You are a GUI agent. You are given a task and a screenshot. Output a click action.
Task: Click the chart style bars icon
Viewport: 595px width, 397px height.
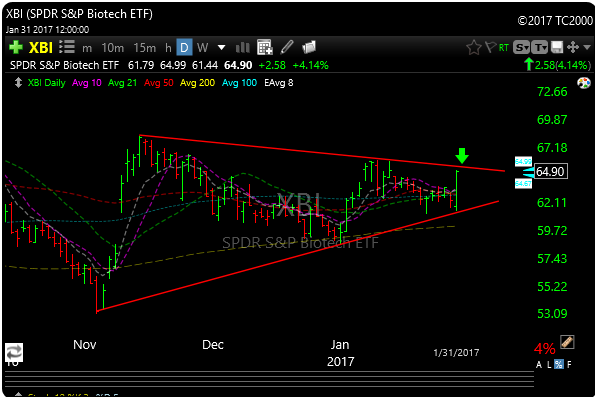coord(242,47)
